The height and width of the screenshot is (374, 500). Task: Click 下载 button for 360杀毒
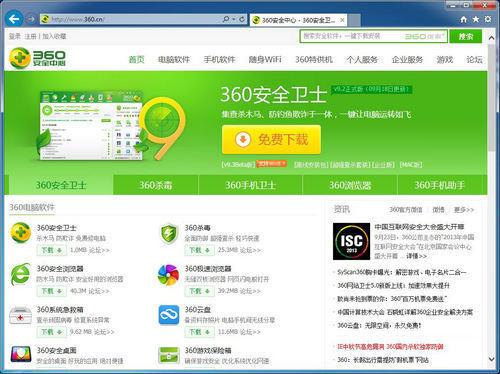click(x=199, y=250)
